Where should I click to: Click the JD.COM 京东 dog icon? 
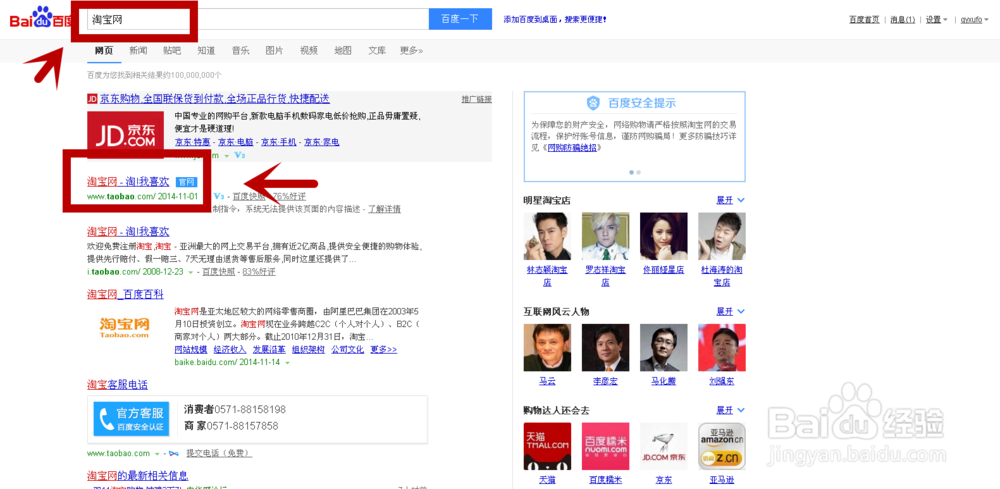point(663,446)
